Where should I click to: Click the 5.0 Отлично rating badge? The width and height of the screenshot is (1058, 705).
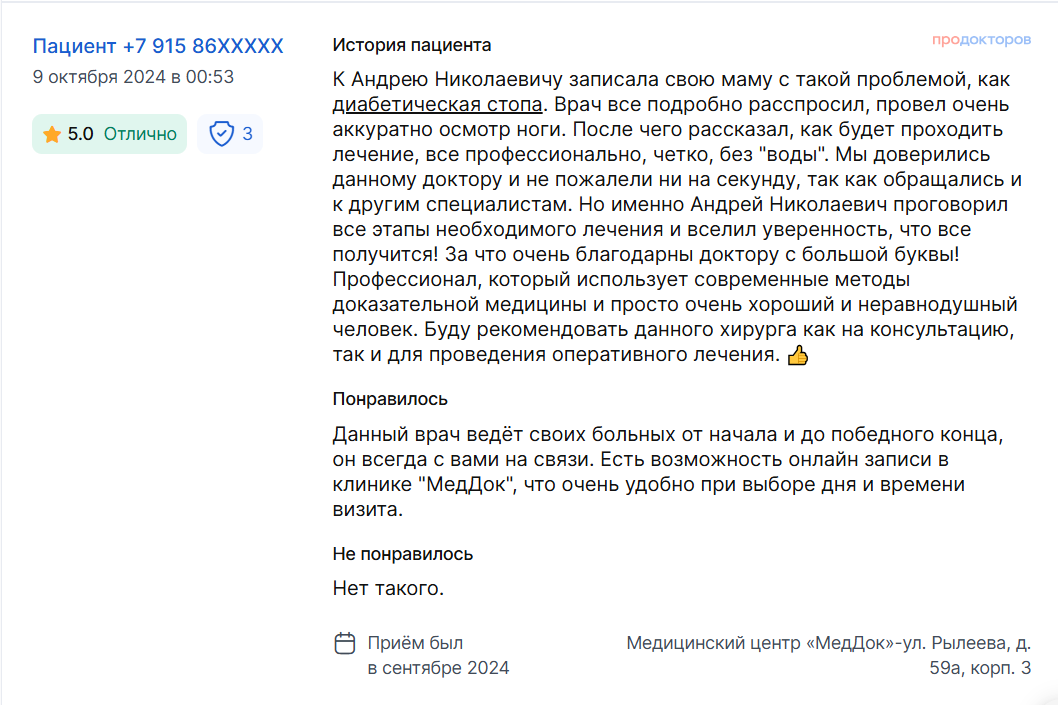pyautogui.click(x=109, y=134)
